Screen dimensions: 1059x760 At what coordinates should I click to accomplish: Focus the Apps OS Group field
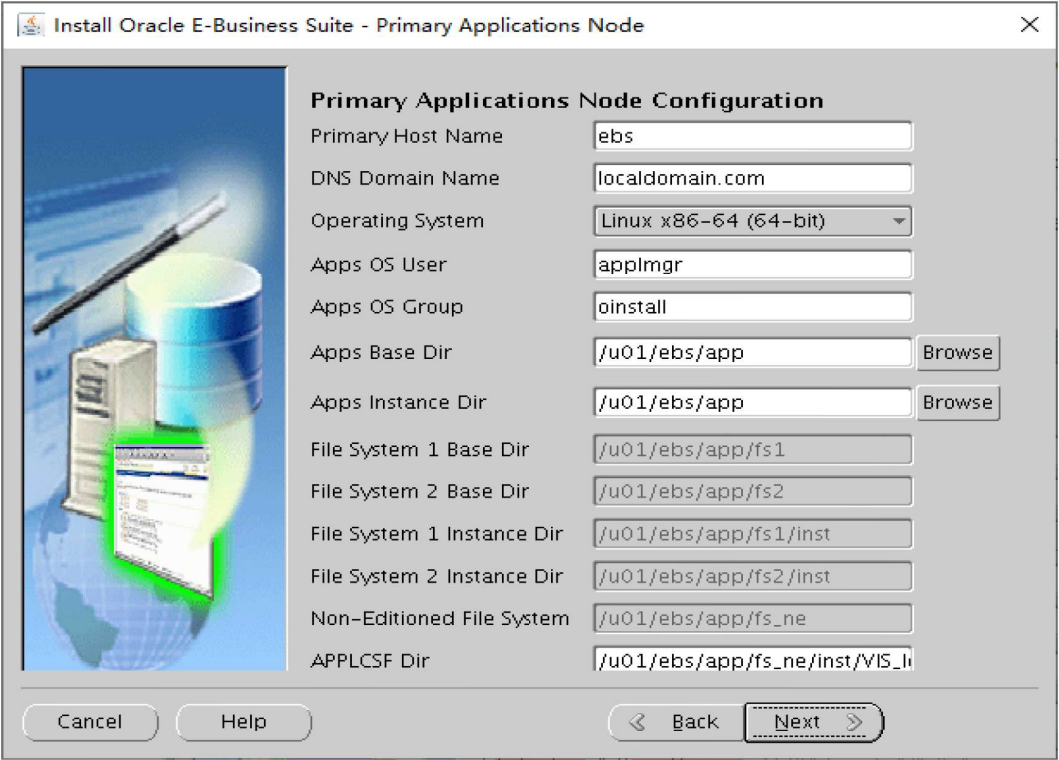[753, 307]
